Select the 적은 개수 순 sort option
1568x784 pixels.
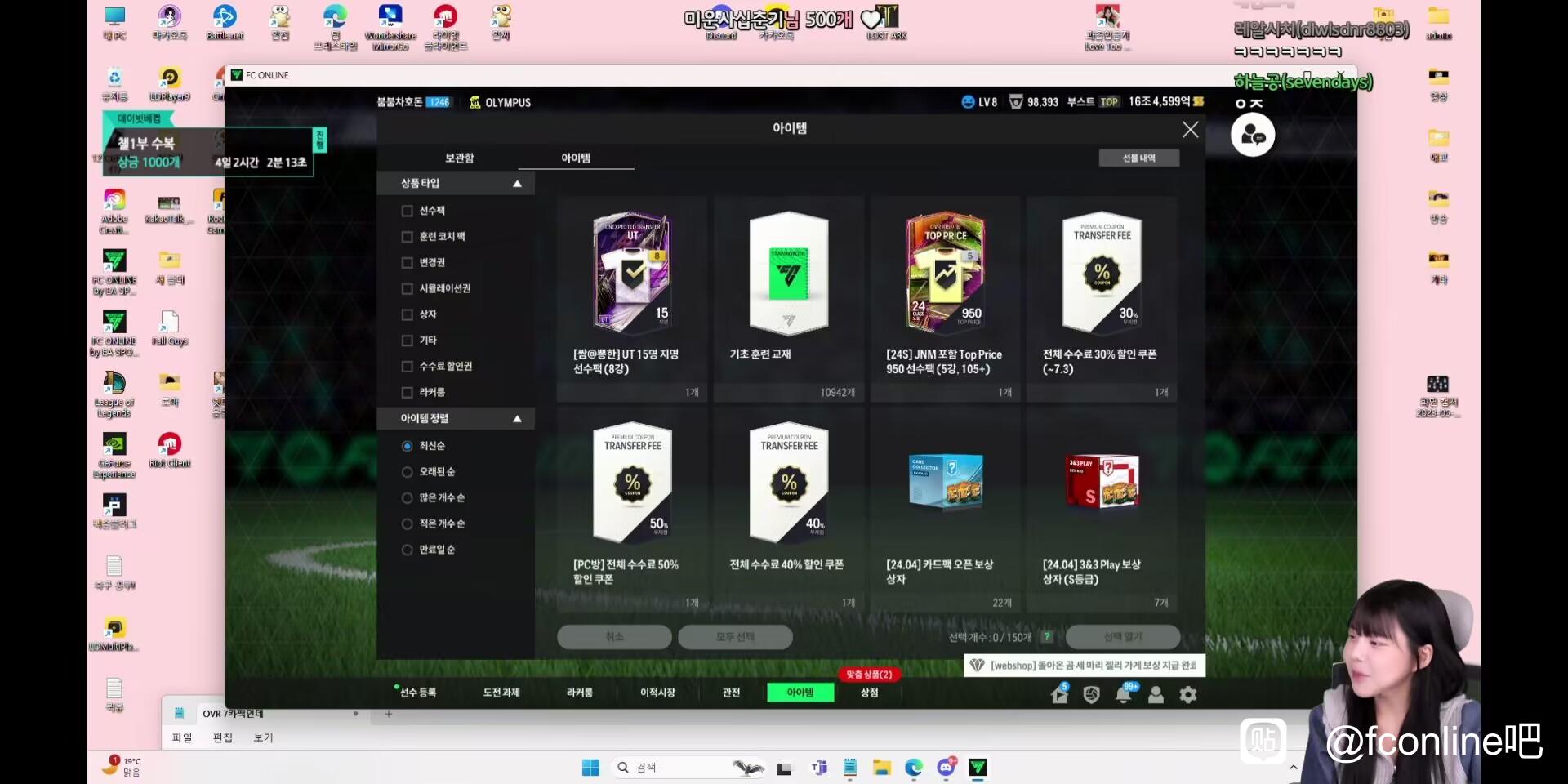coord(407,524)
